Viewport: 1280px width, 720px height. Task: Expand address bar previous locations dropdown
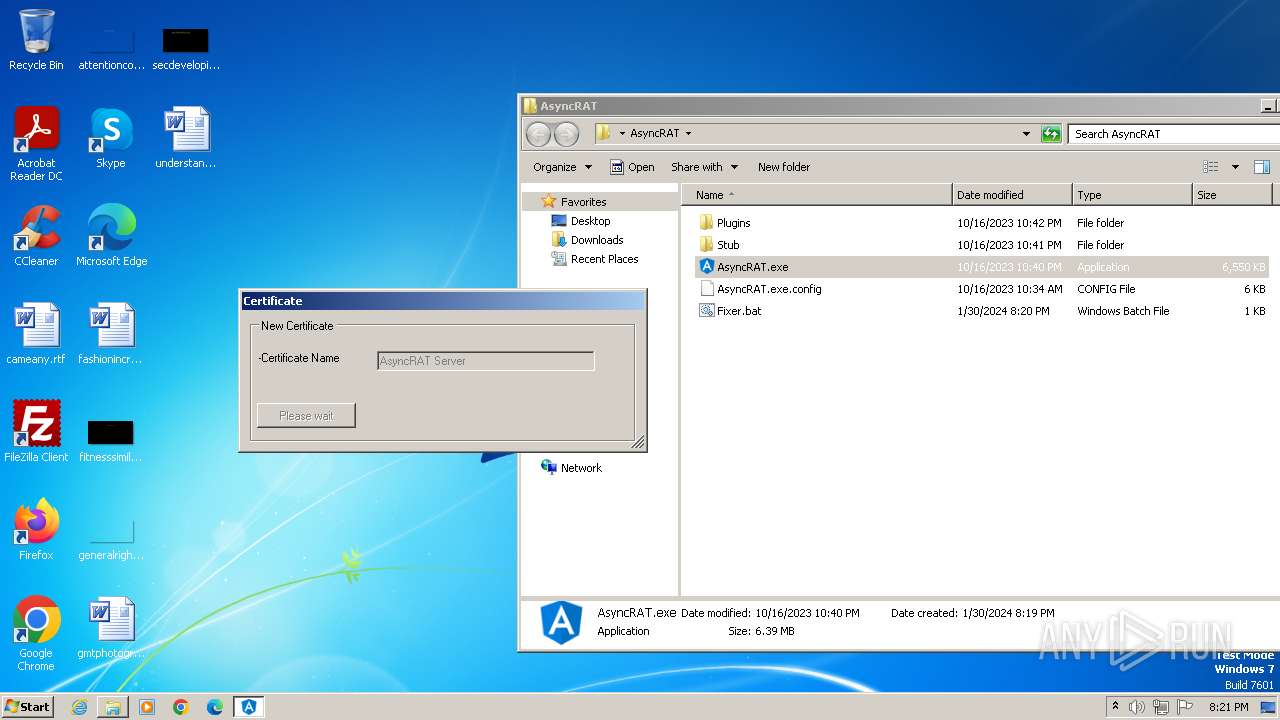pos(1026,134)
